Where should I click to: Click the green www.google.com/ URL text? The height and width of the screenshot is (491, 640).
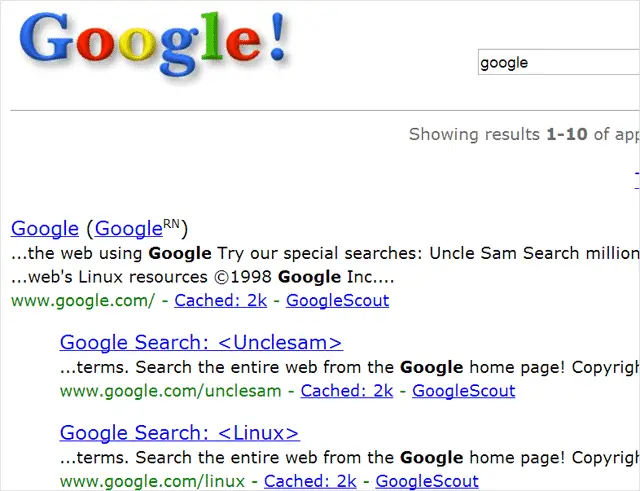tap(83, 301)
